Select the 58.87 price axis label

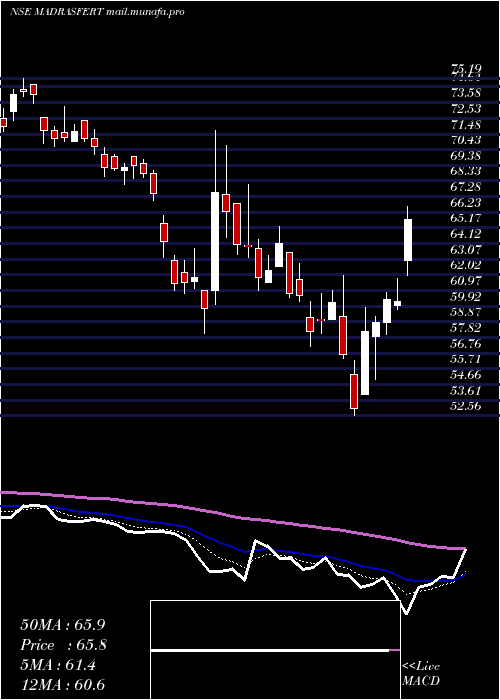point(466,312)
